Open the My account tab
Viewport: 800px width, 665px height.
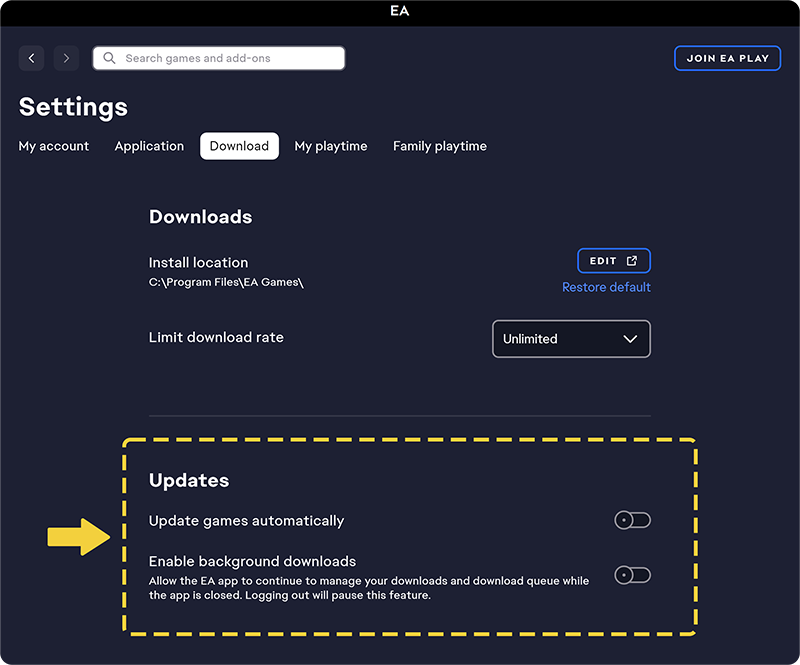(x=54, y=146)
